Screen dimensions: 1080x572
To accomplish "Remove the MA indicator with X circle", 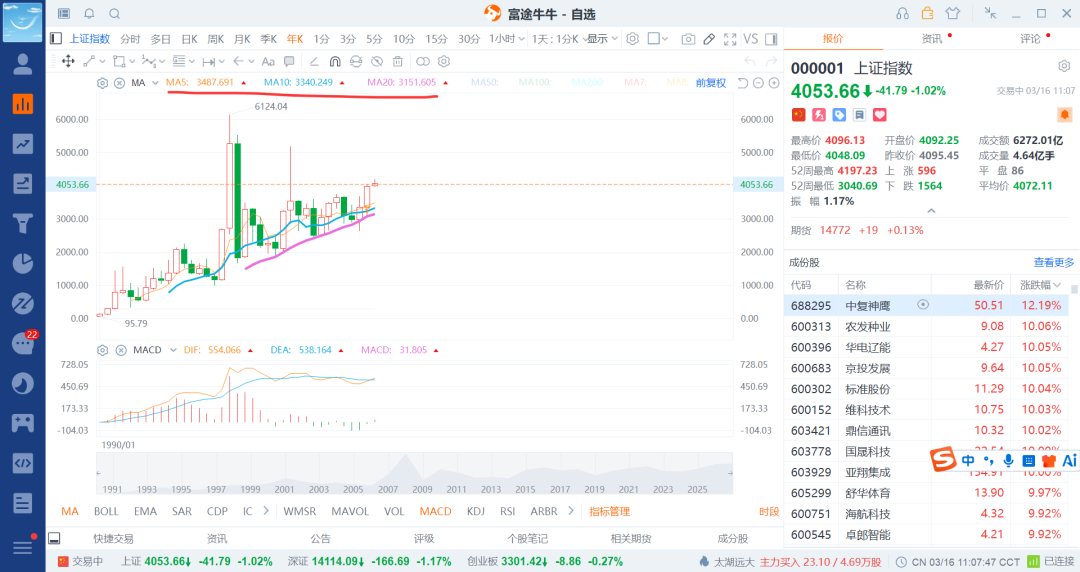I will coord(119,83).
